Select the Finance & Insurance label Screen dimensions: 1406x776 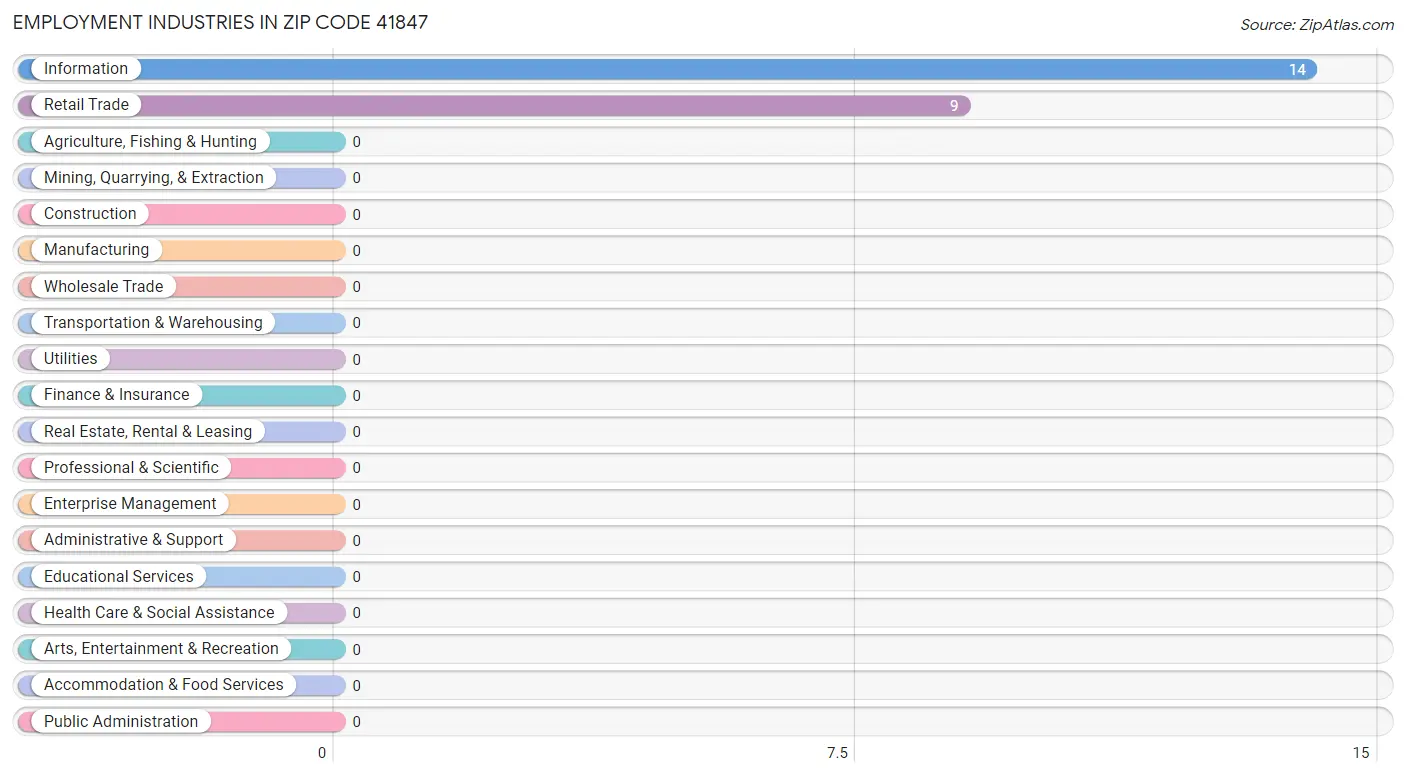coord(116,395)
